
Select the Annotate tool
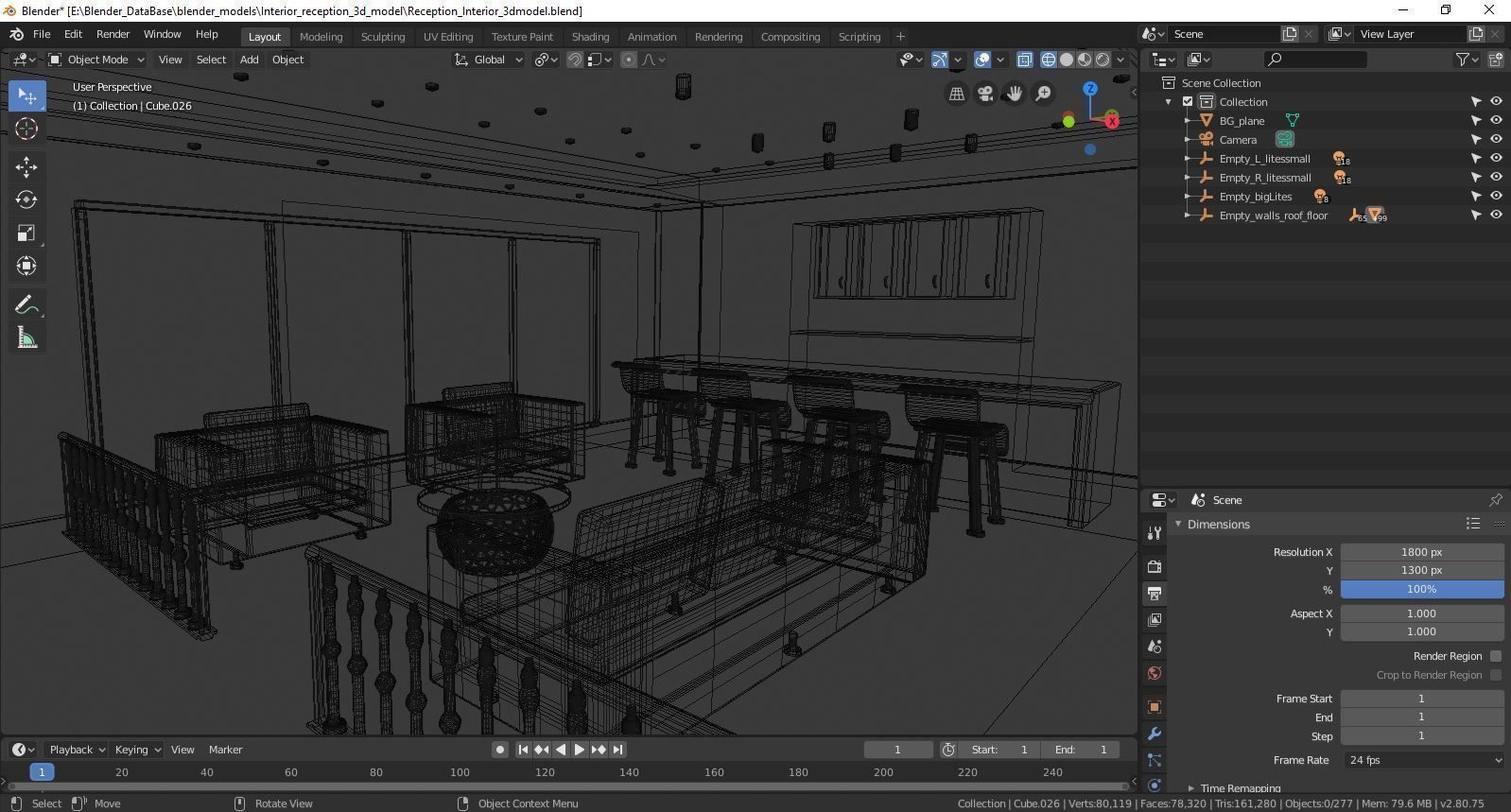pyautogui.click(x=26, y=304)
